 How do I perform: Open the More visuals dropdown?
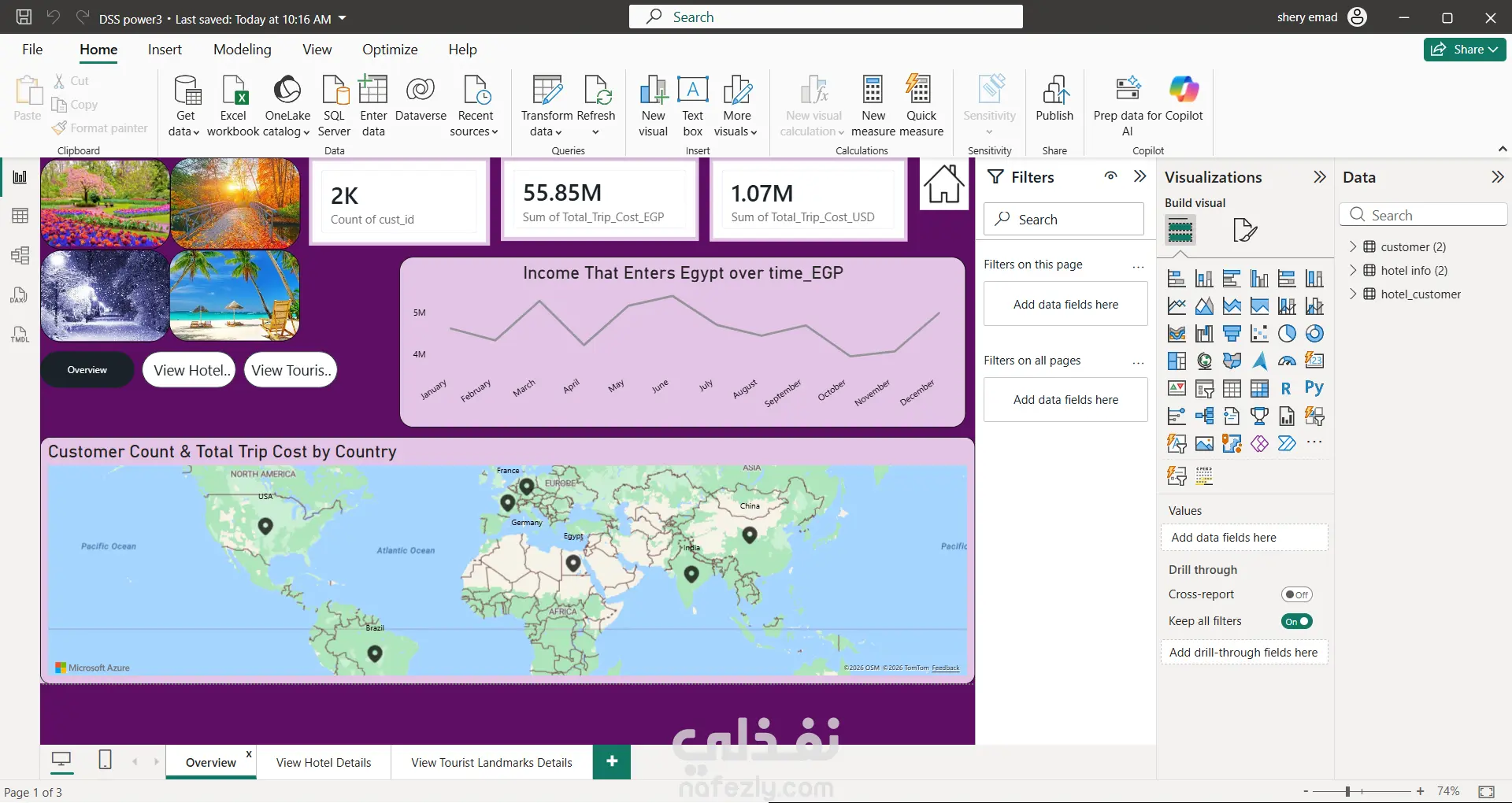click(736, 124)
